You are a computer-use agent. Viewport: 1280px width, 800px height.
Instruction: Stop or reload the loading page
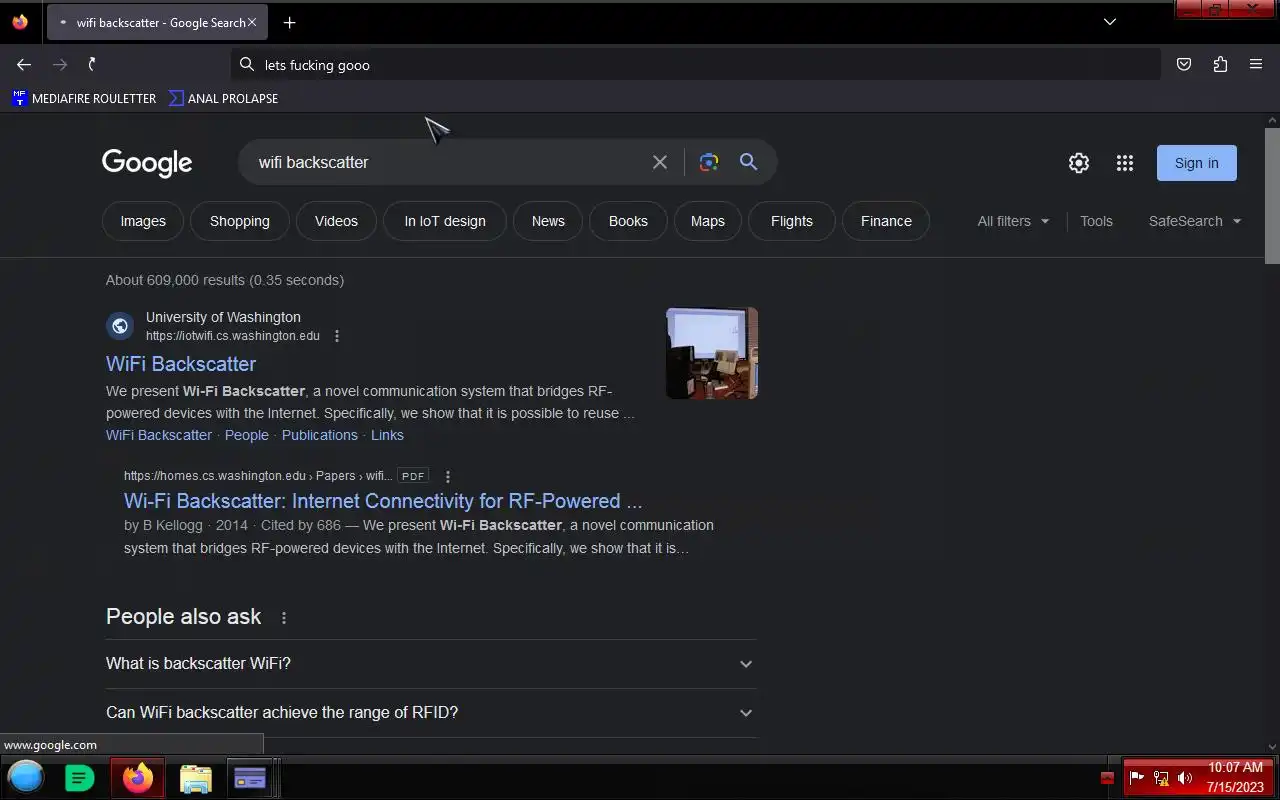[x=92, y=64]
